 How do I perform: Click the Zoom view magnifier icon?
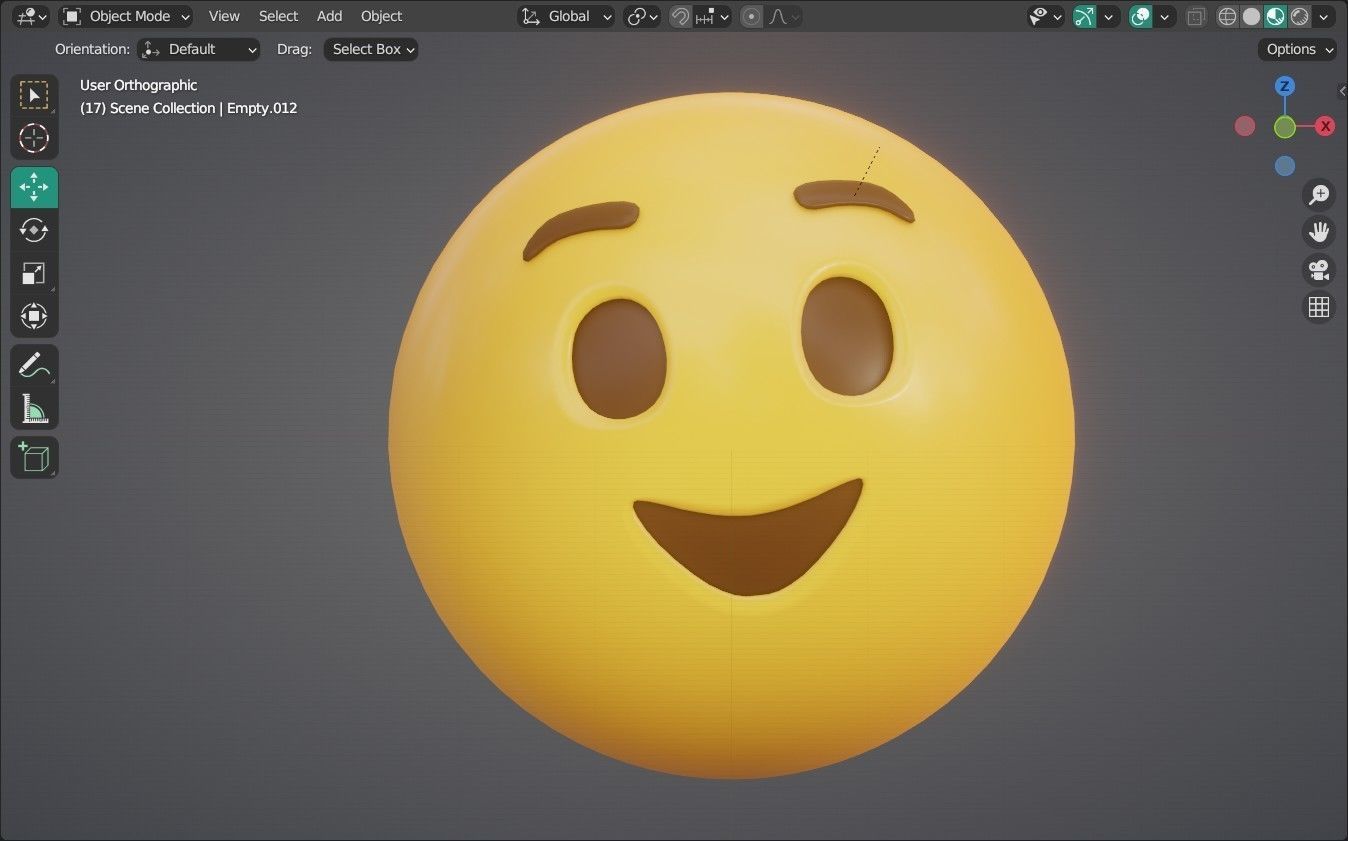click(1319, 194)
